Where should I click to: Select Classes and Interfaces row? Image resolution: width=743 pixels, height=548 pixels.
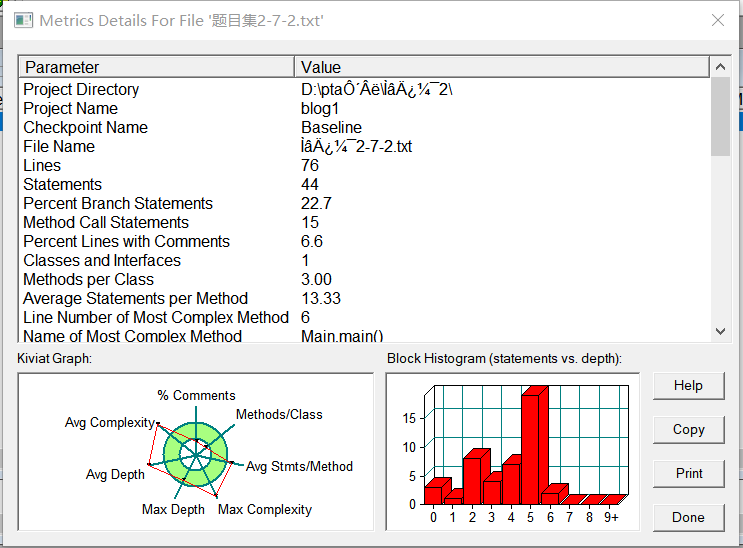click(x=365, y=260)
